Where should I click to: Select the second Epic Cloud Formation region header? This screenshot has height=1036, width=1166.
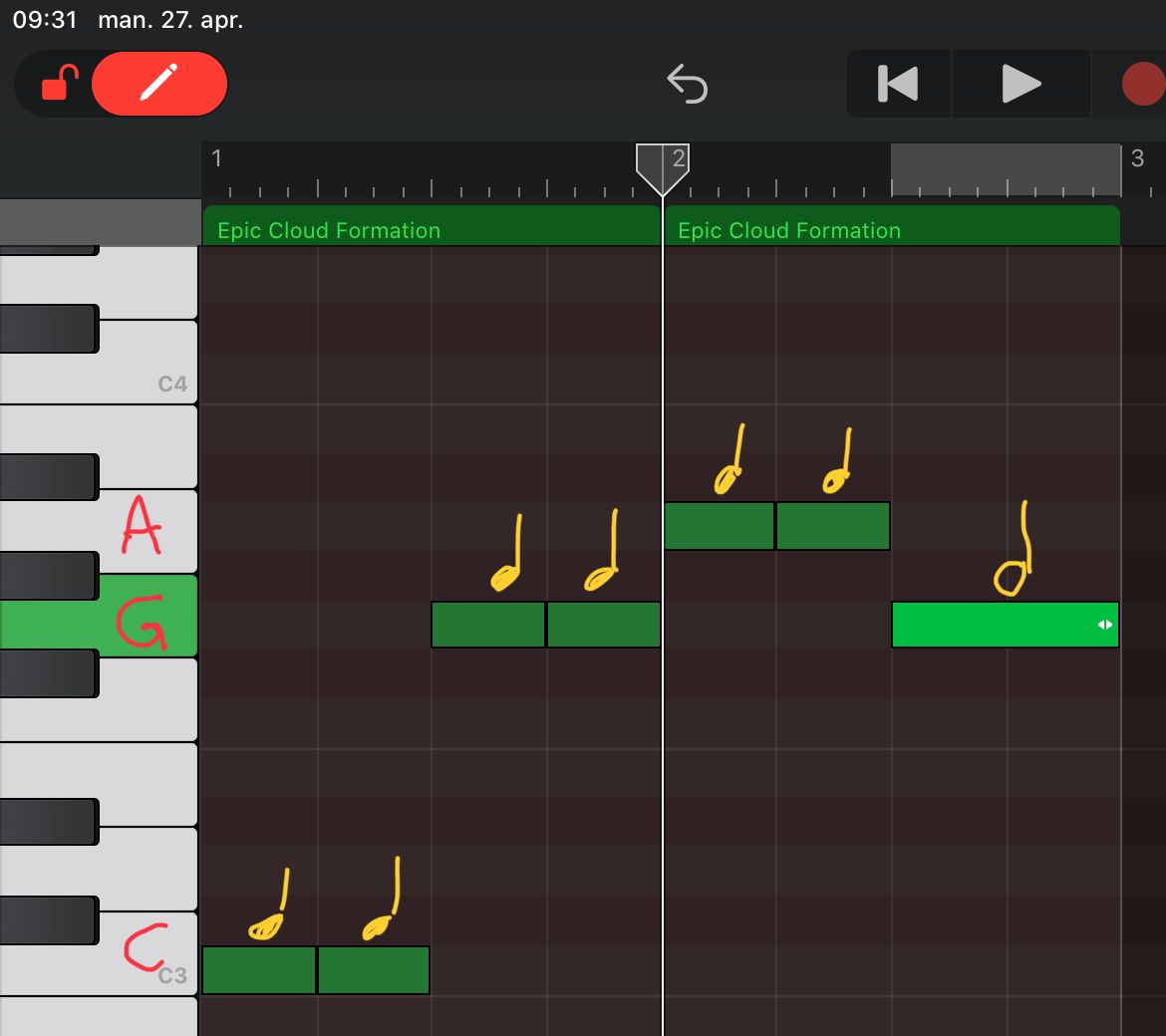(892, 228)
